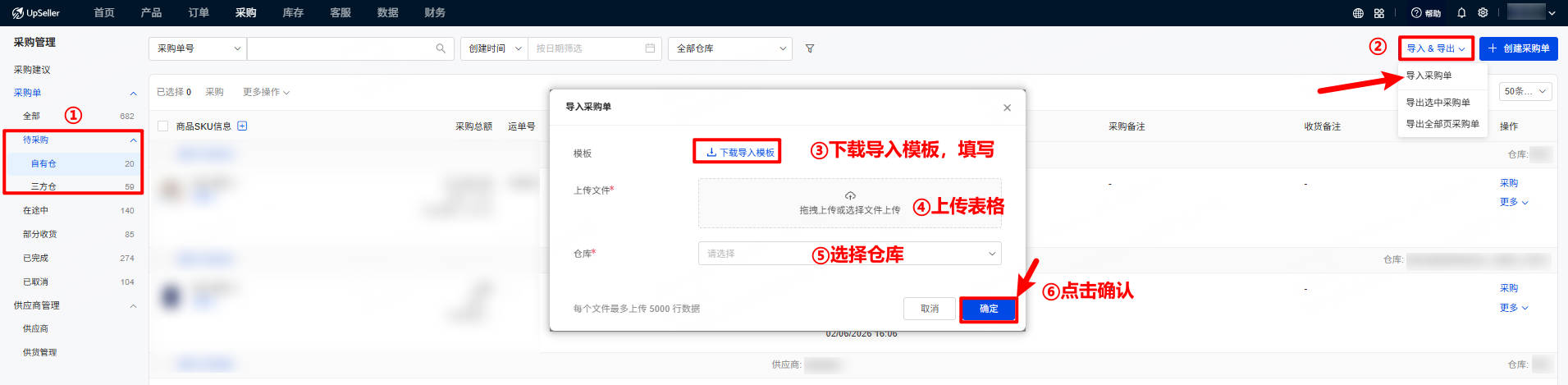
Task: Select 导出全部页采购单 menu entry
Action: point(1442,124)
